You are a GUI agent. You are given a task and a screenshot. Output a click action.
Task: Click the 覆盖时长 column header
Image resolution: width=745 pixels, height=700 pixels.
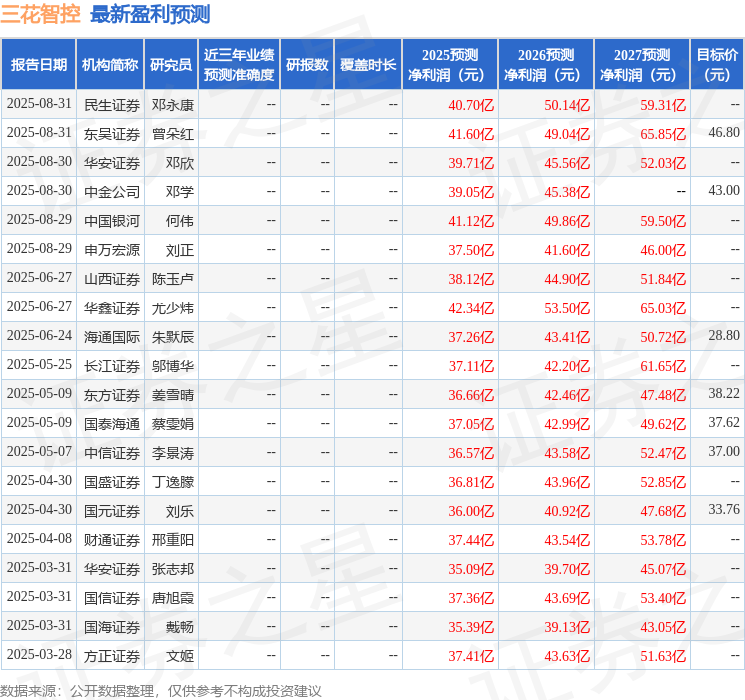tap(368, 65)
